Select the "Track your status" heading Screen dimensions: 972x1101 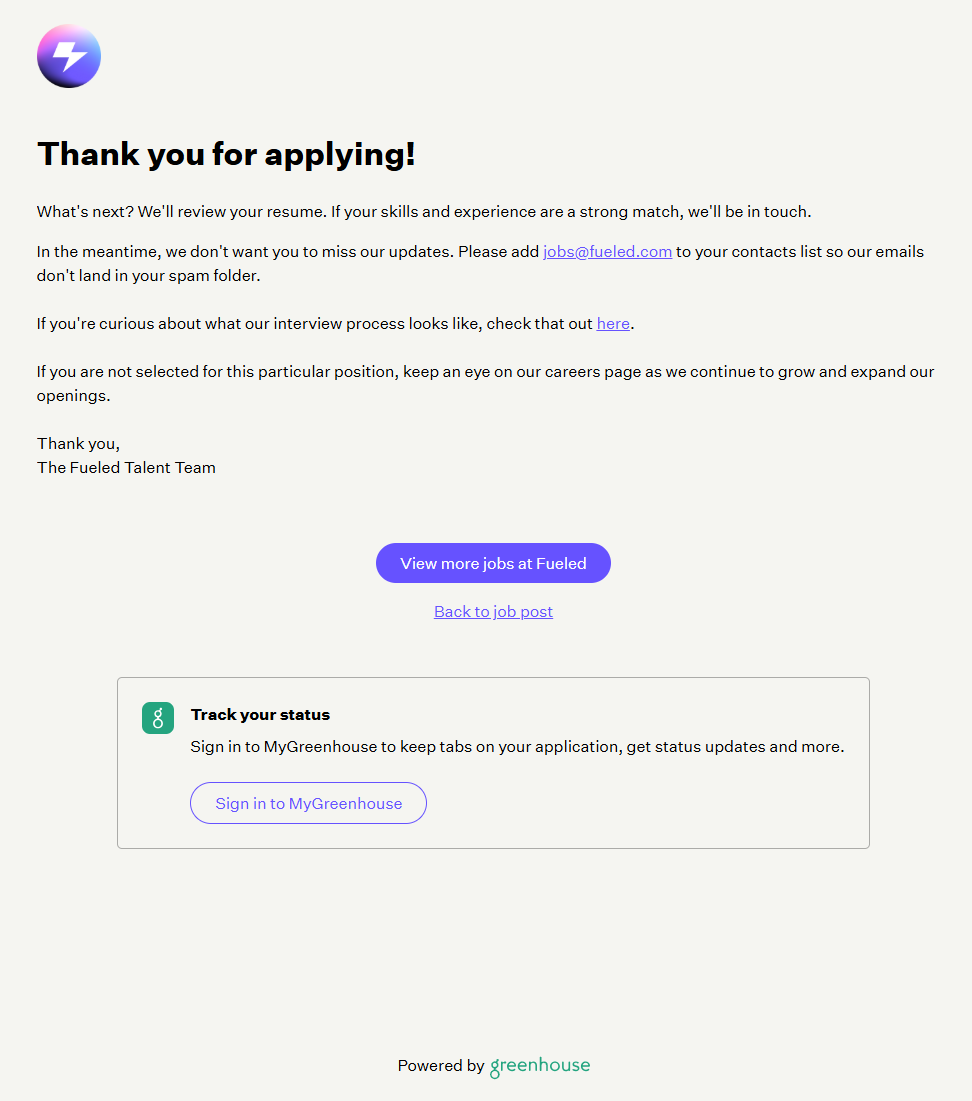click(x=260, y=715)
